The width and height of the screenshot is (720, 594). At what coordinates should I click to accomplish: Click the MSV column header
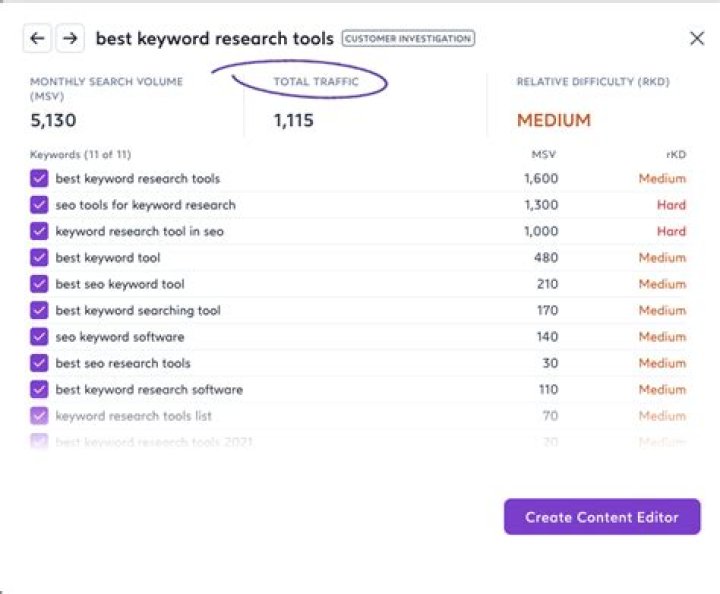point(544,155)
